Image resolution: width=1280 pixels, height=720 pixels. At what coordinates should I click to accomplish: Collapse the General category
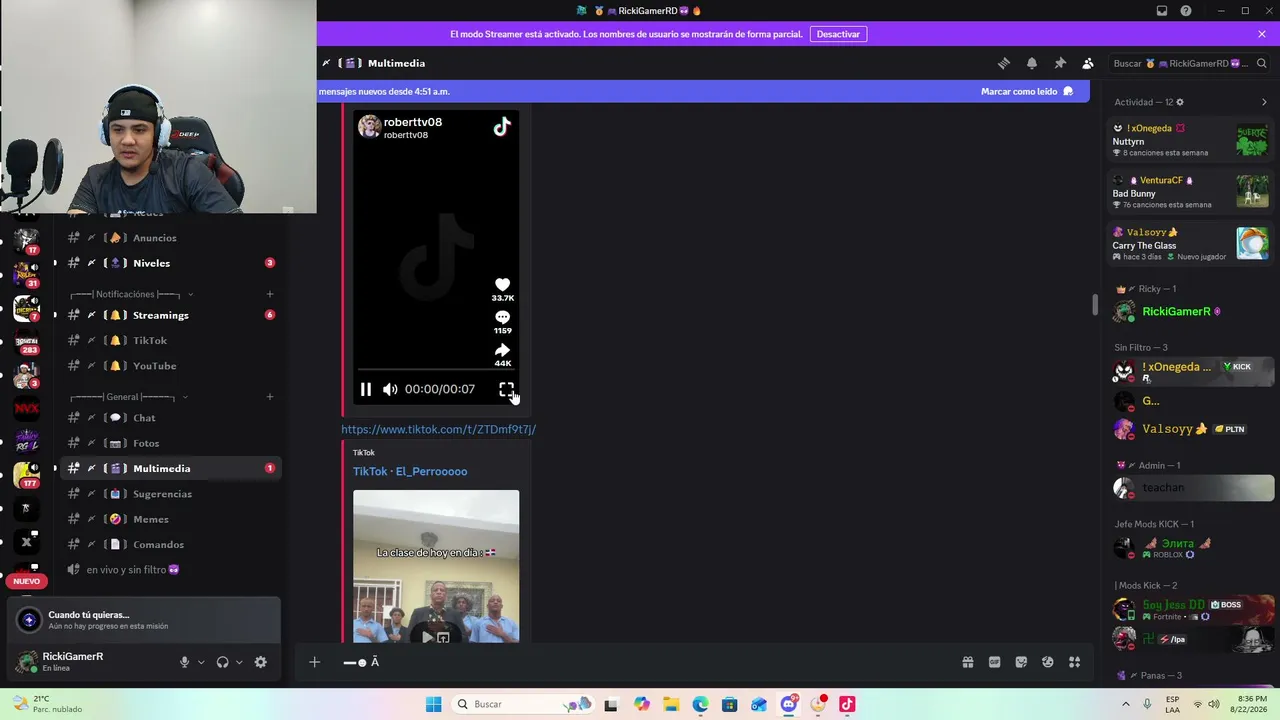coord(129,397)
